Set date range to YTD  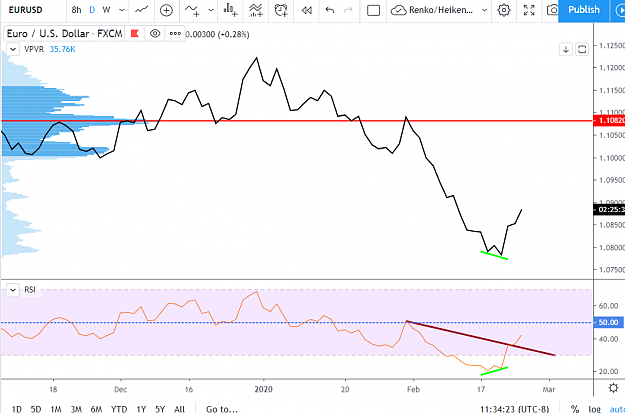119,409
